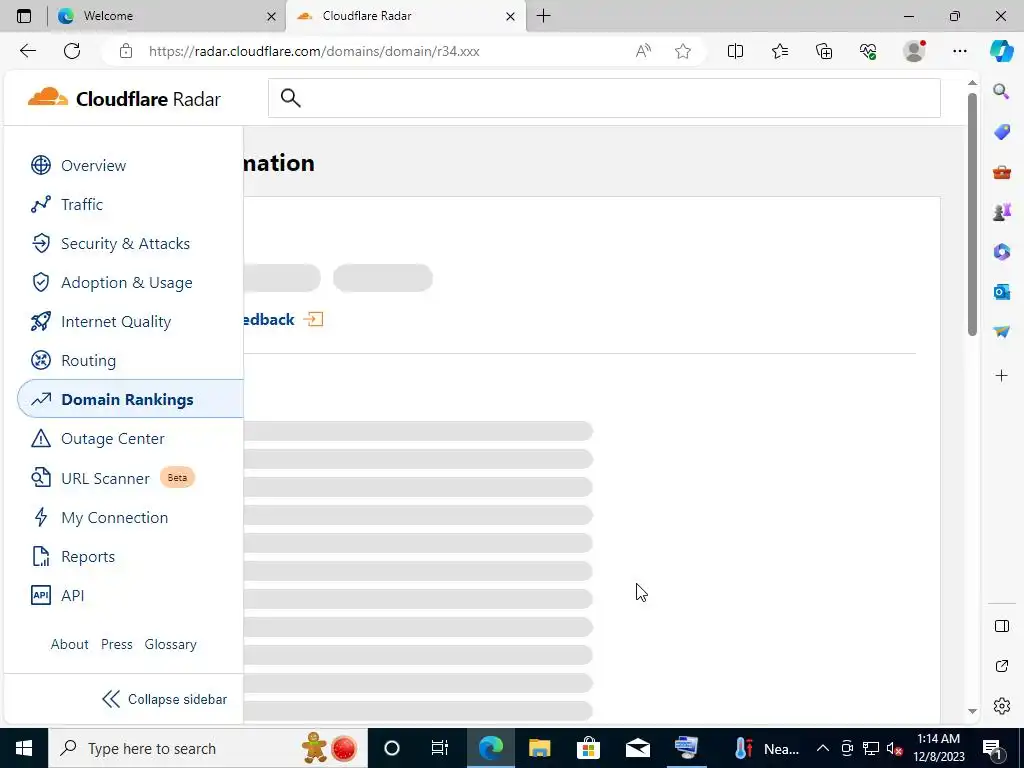This screenshot has height=768, width=1024.
Task: Go to Overview page
Action: (x=93, y=165)
